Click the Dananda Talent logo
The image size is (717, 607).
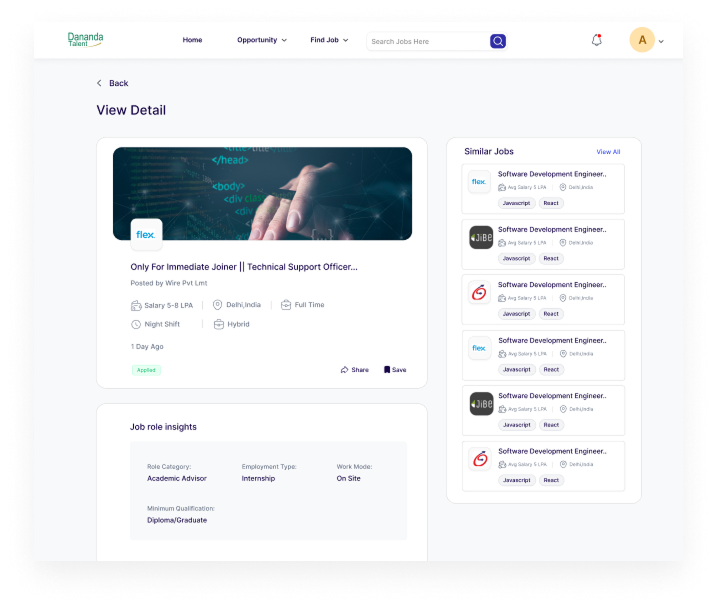[x=86, y=39]
